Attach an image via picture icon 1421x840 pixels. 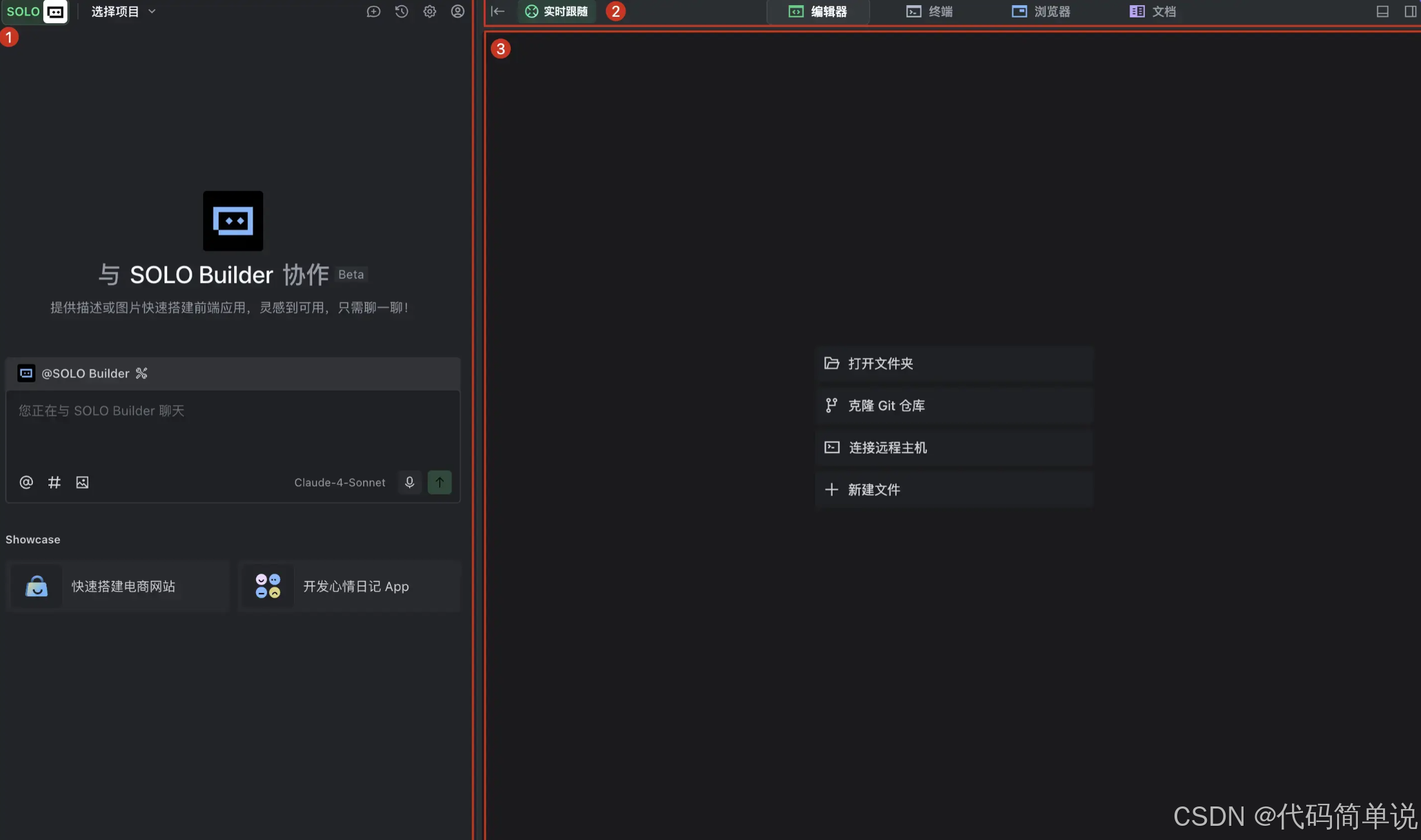pyautogui.click(x=83, y=482)
